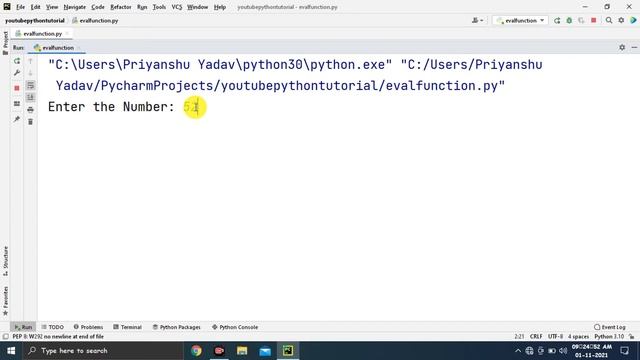Viewport: 640px width, 360px height.
Task: Switch to the Run tool window button
Action: [x=23, y=327]
